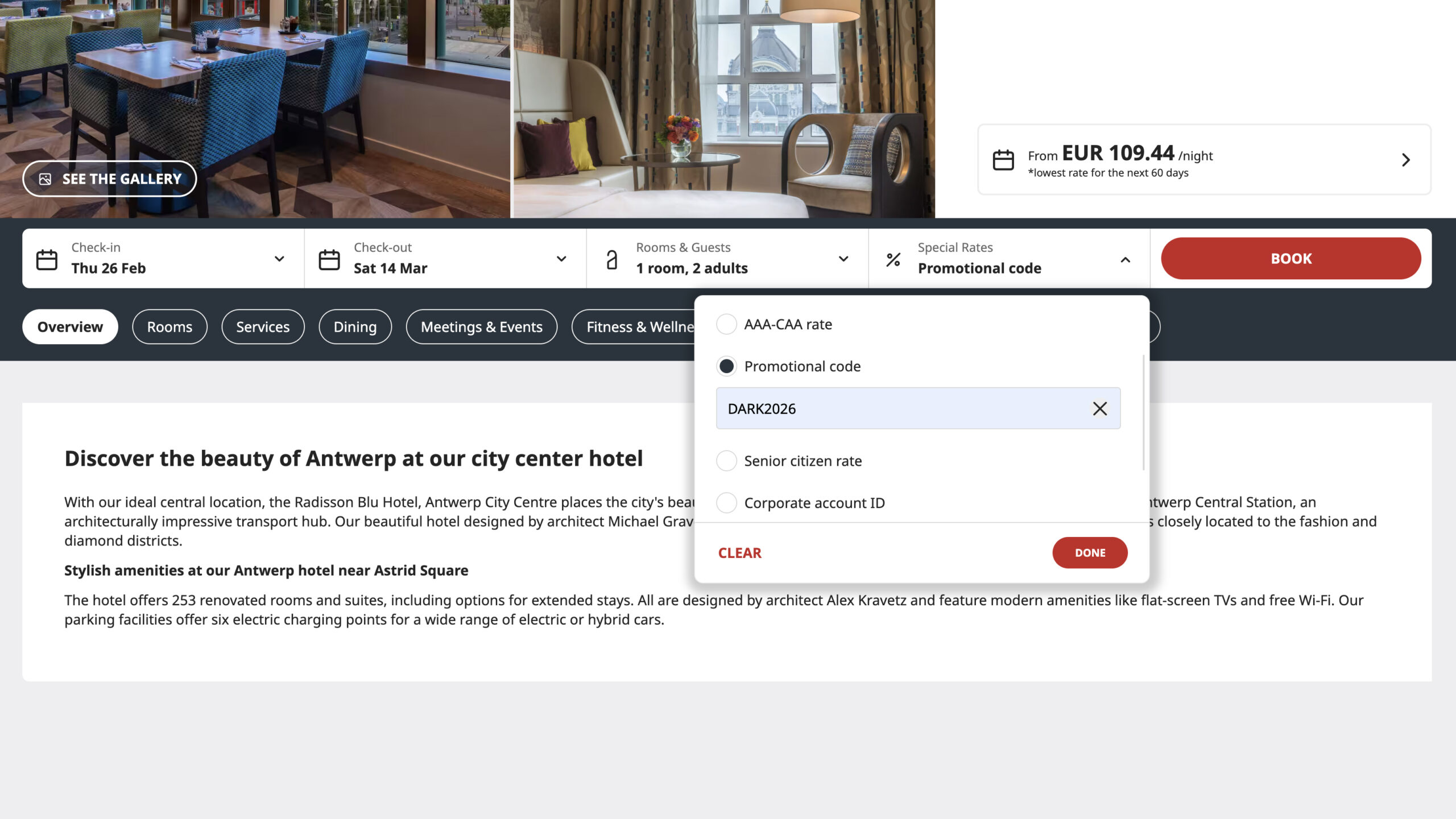Expand the Check-in date dropdown
The height and width of the screenshot is (819, 1456).
(279, 259)
